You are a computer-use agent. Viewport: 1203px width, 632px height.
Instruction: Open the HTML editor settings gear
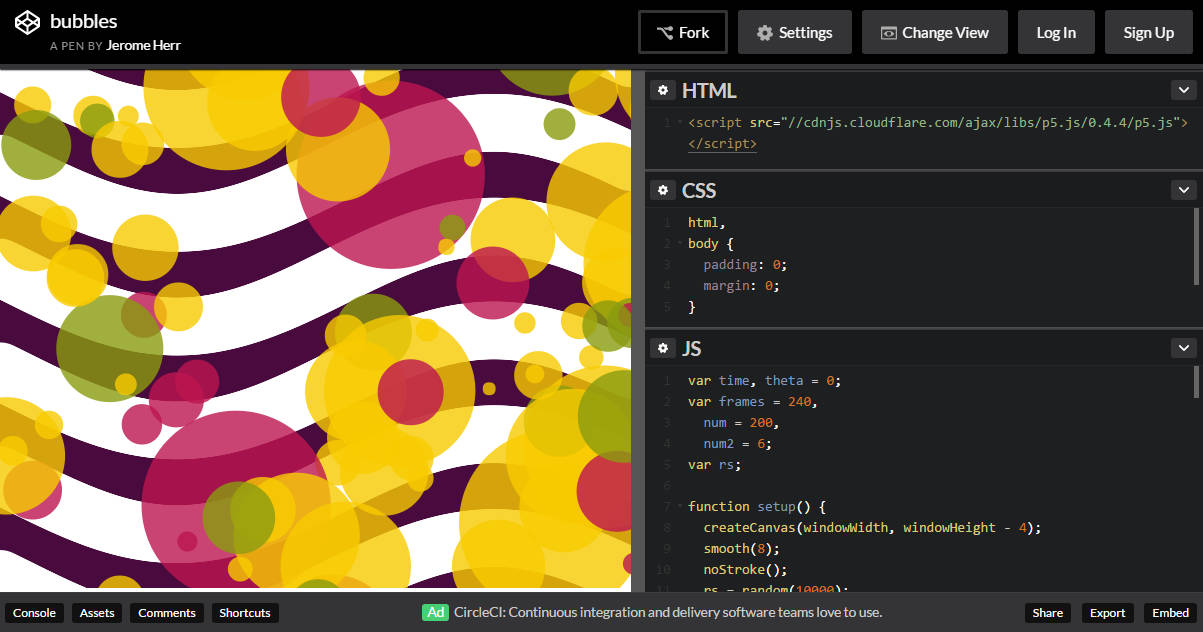[662, 90]
